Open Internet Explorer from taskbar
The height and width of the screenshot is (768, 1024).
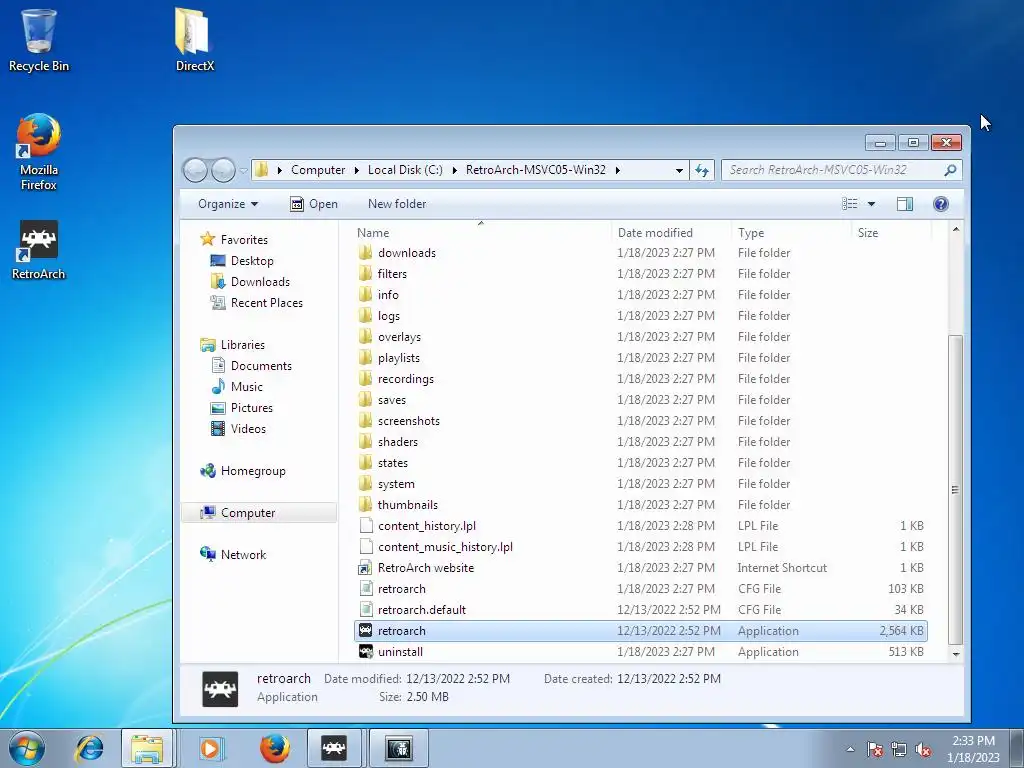[89, 748]
